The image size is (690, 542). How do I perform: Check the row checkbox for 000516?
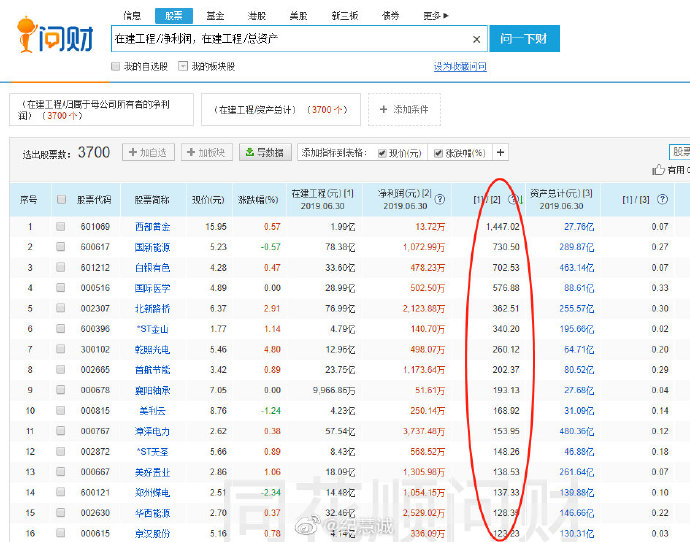[61, 288]
